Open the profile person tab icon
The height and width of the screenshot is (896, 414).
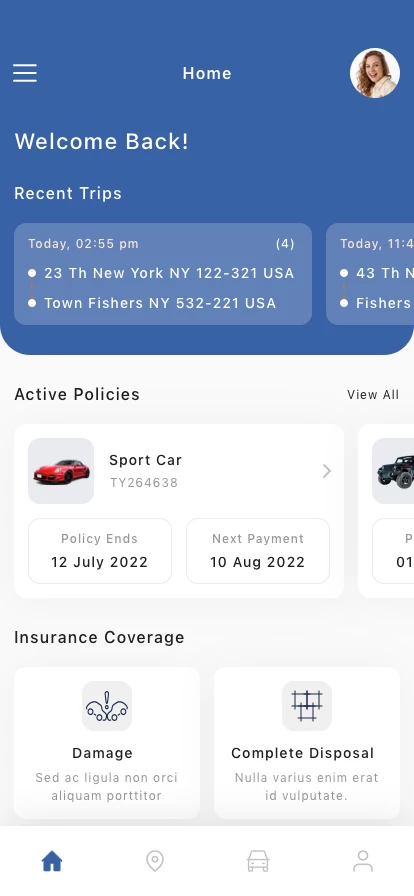point(363,861)
